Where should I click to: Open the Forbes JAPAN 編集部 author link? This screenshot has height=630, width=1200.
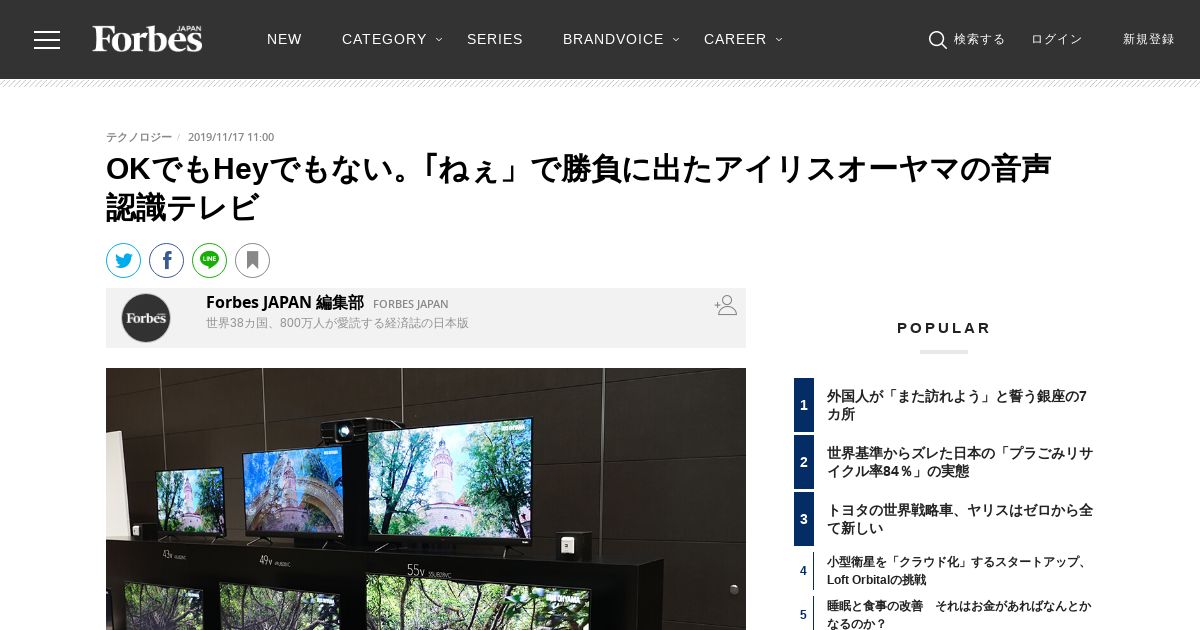[x=285, y=302]
